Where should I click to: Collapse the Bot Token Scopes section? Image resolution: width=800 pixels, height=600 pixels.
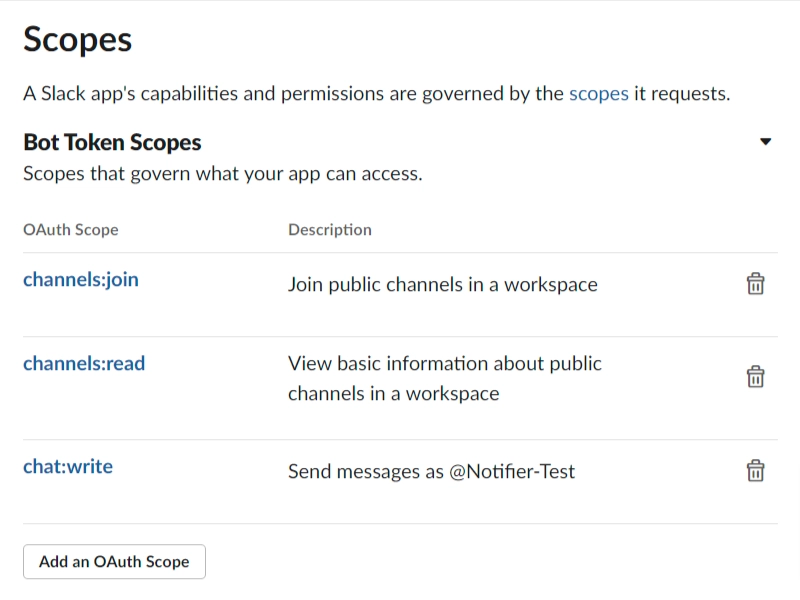tap(765, 142)
